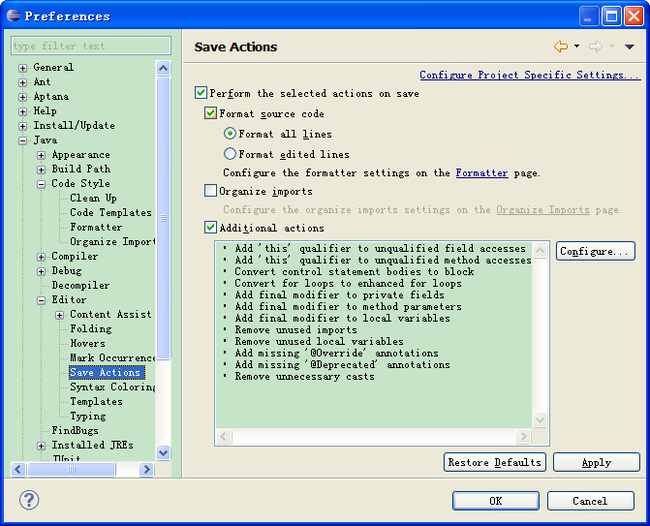The width and height of the screenshot is (650, 526).
Task: Select Format edited lines option
Action: pos(230,154)
